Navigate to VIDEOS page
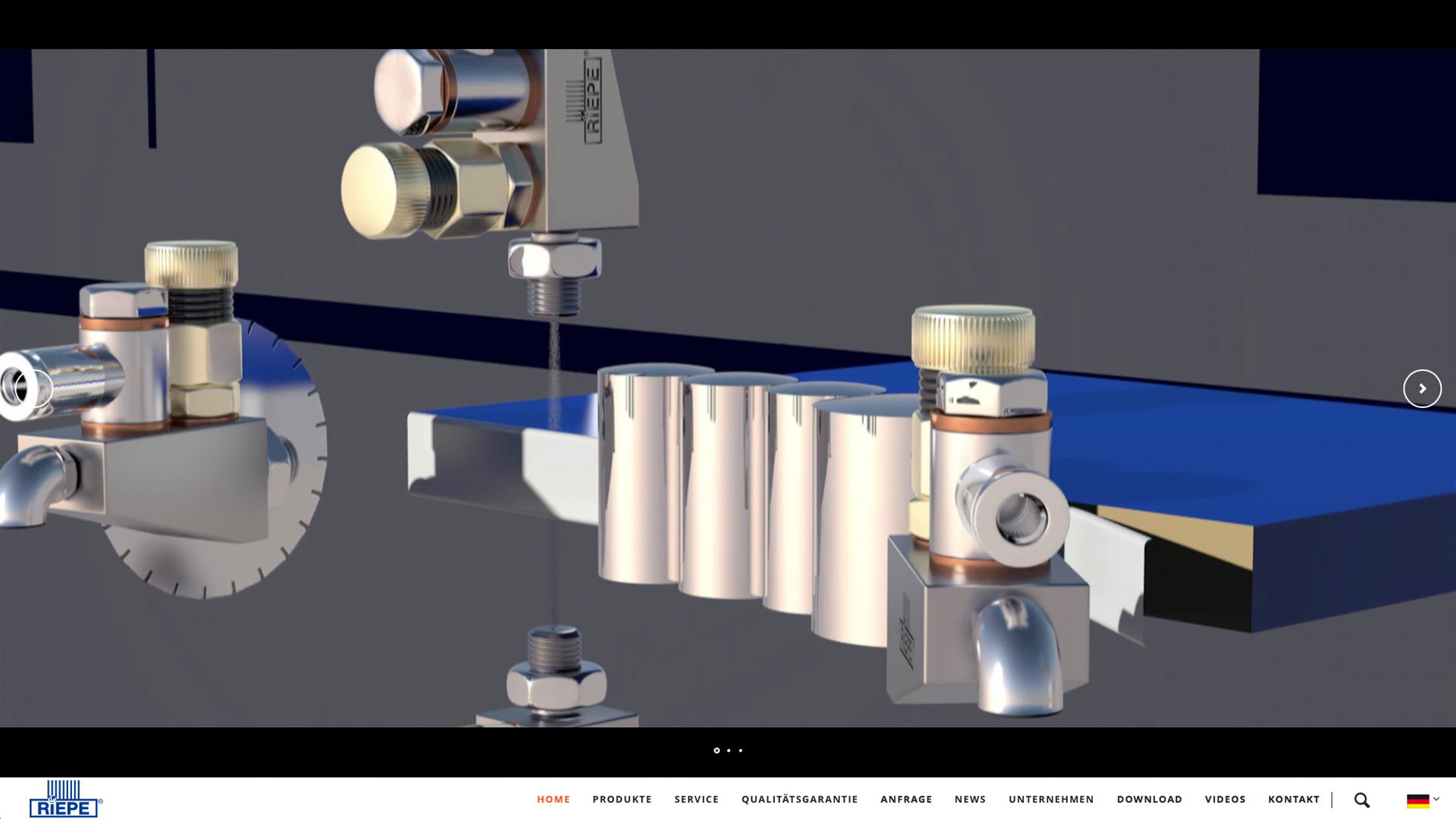The width and height of the screenshot is (1456, 819). coord(1225,799)
